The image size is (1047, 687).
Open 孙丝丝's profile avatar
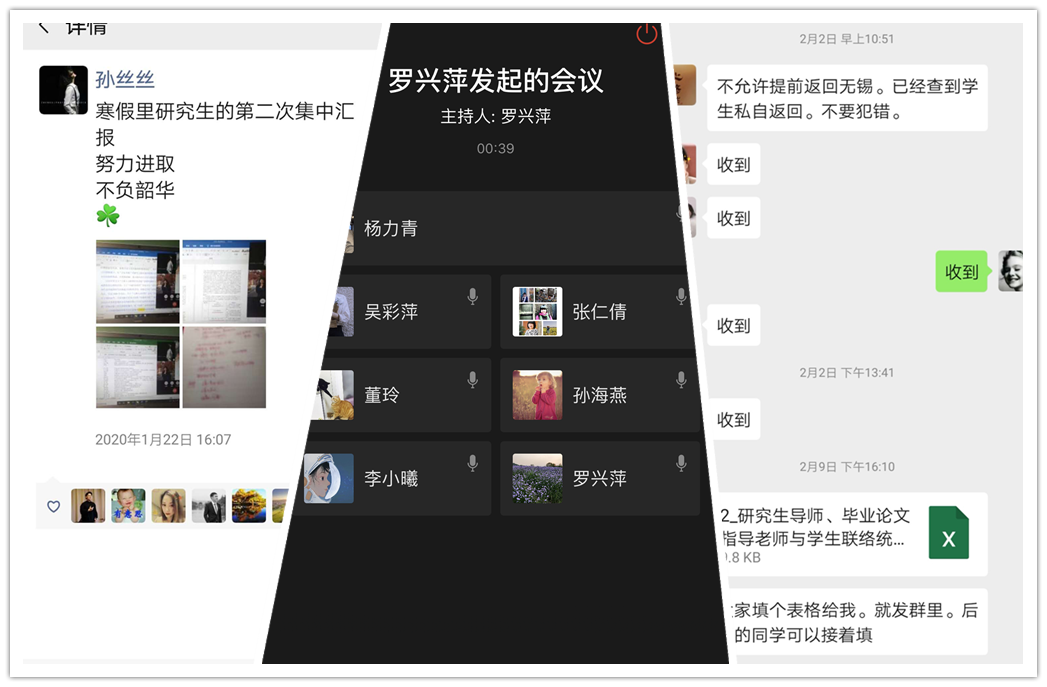(x=63, y=90)
